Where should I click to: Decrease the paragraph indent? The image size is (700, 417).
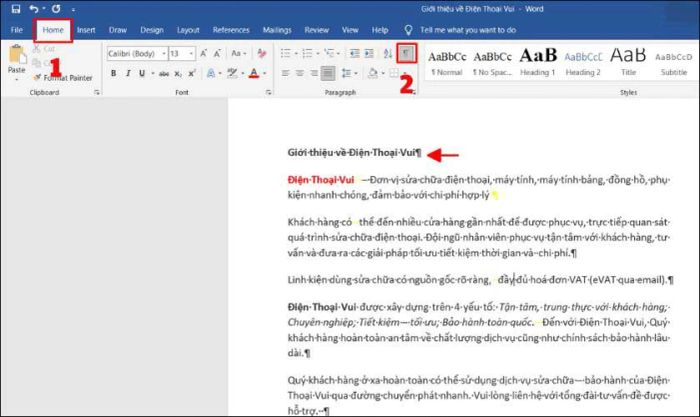click(x=354, y=54)
